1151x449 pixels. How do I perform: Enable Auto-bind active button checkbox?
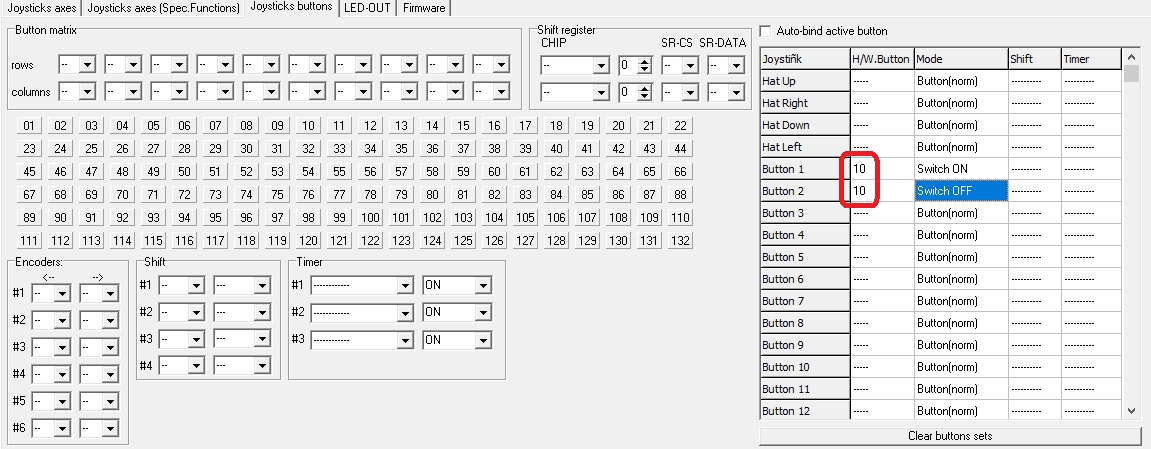tap(766, 31)
